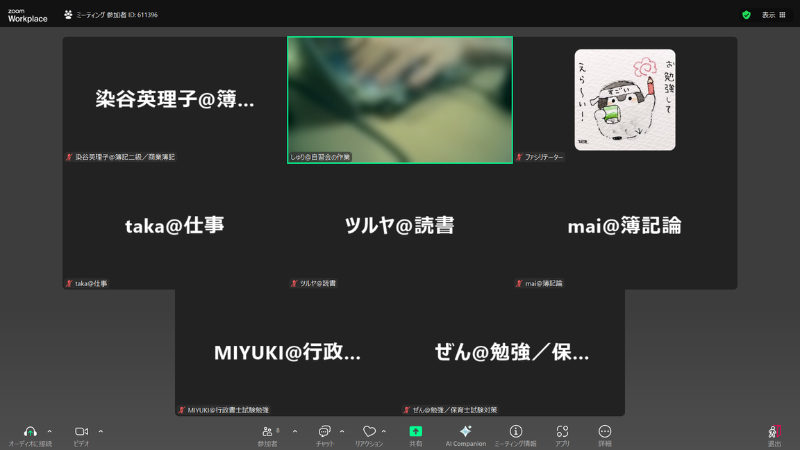
Task: Click the paw meeting participant ID icon
Action: (68, 15)
